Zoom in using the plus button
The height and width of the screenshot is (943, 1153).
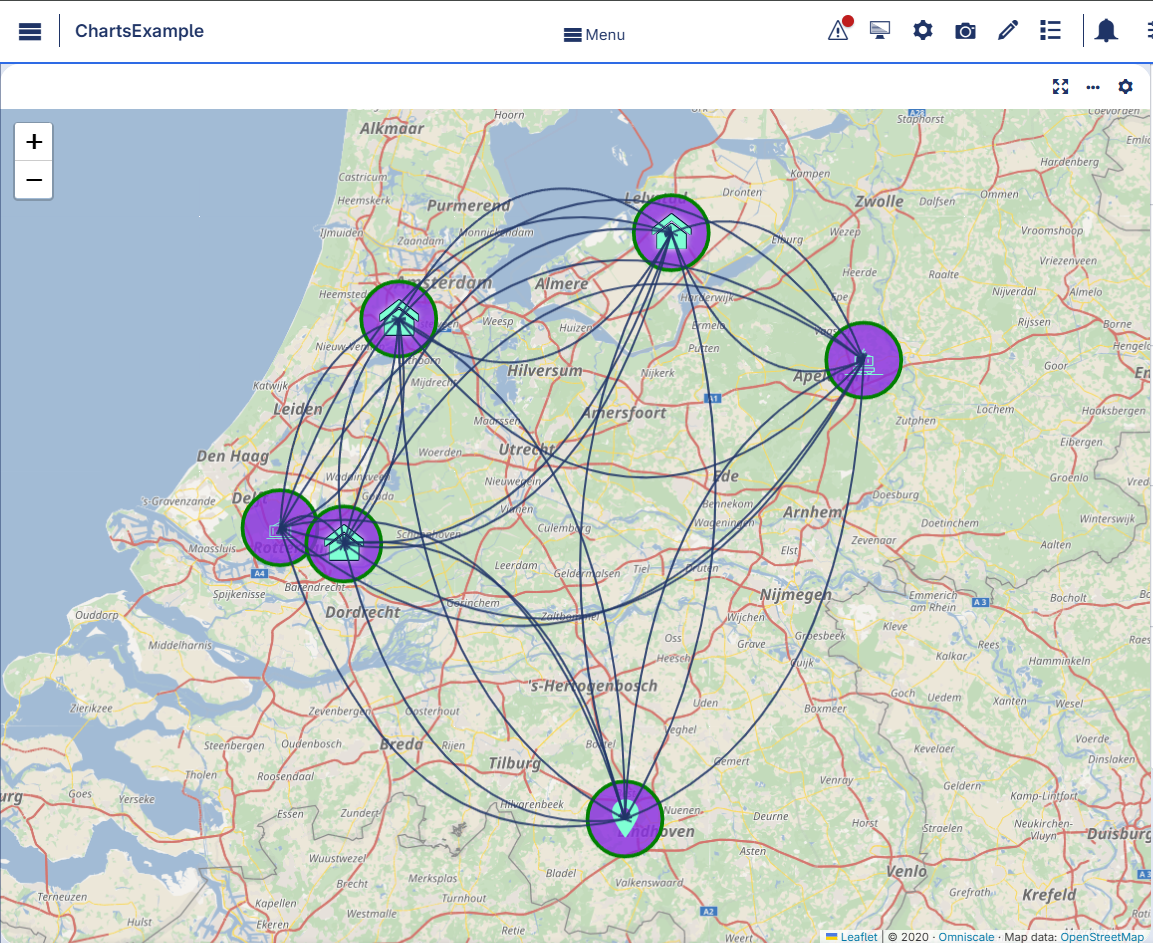(33, 141)
